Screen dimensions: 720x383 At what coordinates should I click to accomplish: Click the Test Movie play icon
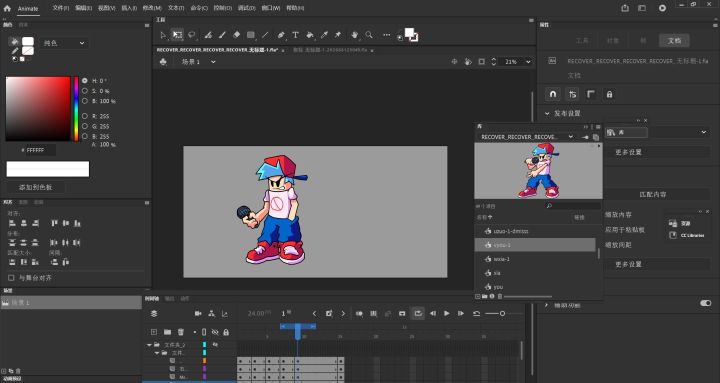[x=662, y=8]
